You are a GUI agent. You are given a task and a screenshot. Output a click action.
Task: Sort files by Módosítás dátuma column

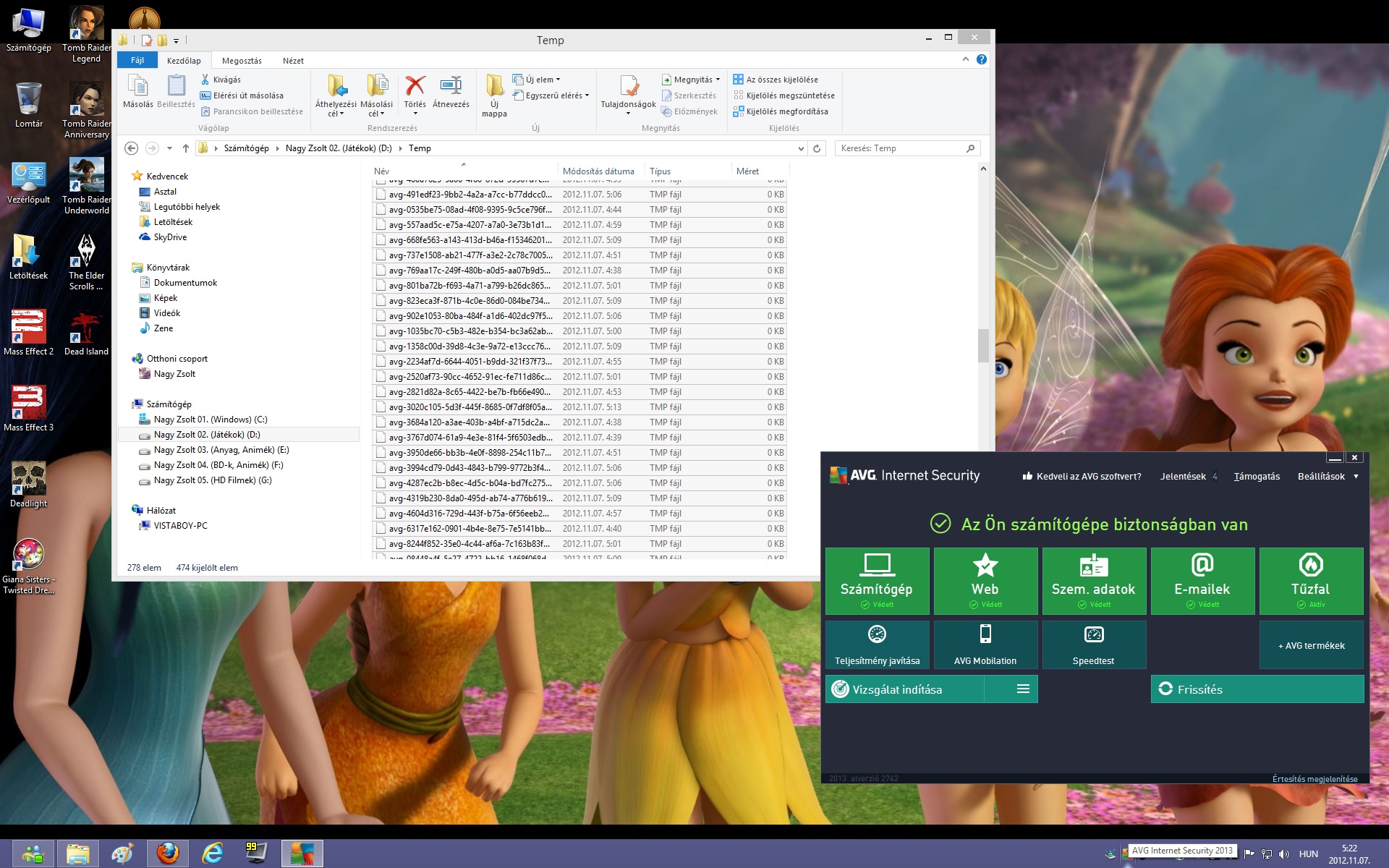pyautogui.click(x=601, y=171)
